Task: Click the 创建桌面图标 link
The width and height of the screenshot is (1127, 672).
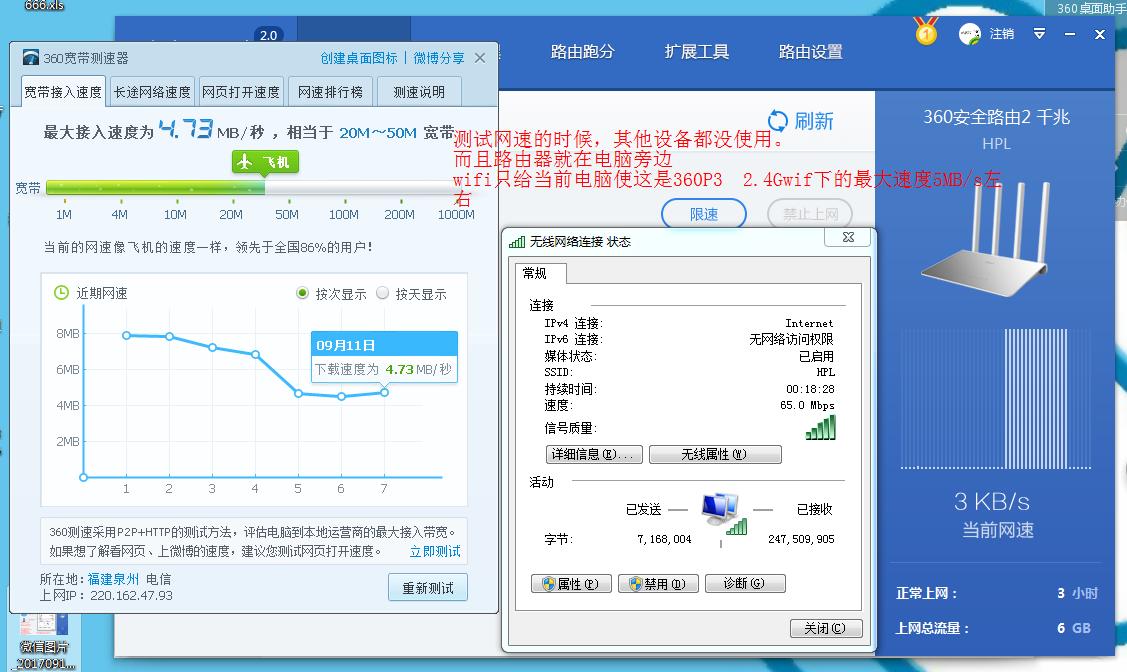Action: [359, 58]
